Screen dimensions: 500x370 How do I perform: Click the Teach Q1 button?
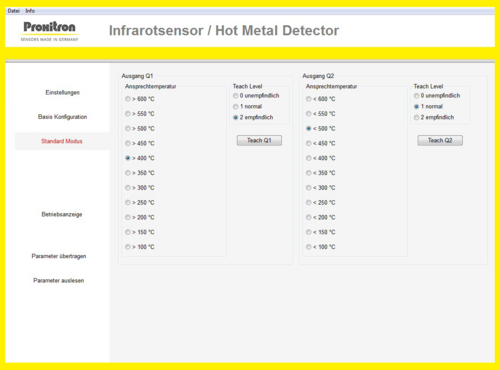[259, 140]
